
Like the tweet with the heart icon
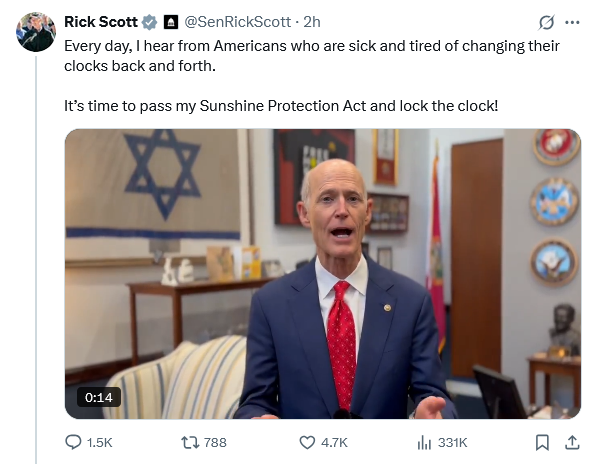click(307, 443)
